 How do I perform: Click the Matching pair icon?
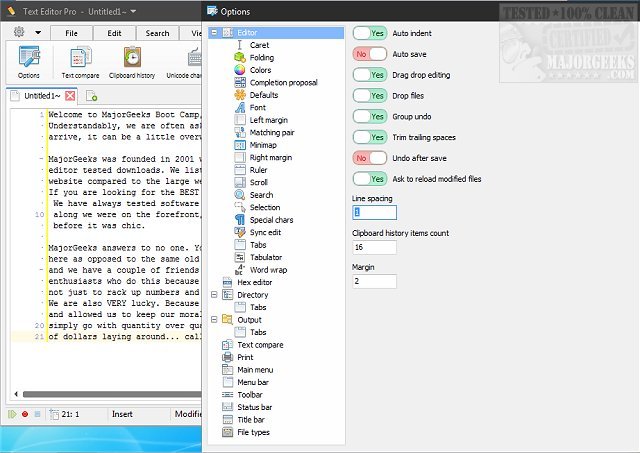pyautogui.click(x=240, y=133)
